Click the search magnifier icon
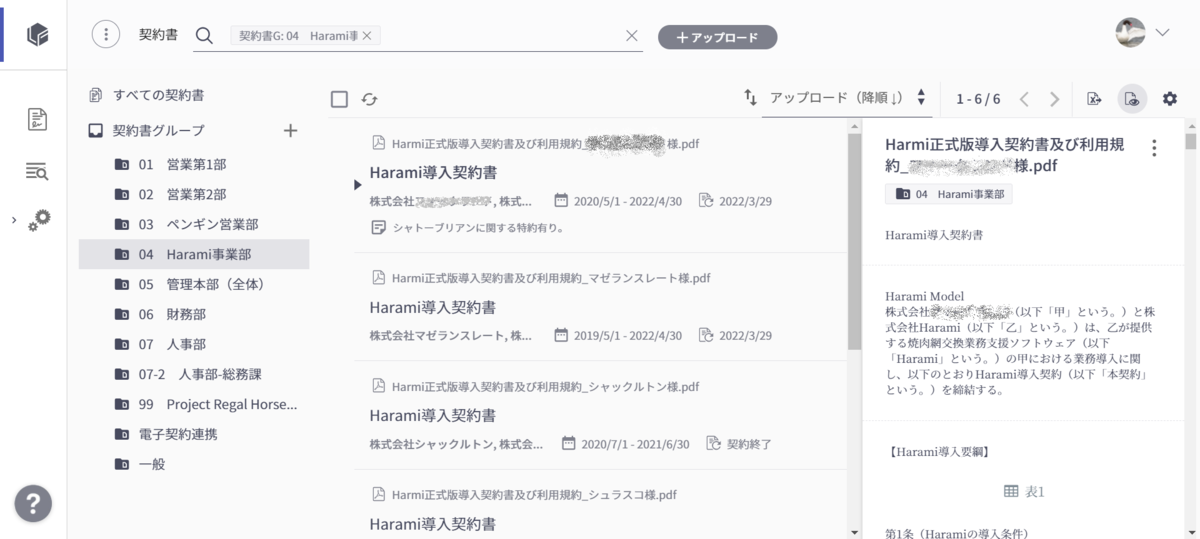The image size is (1200, 539). pyautogui.click(x=204, y=36)
